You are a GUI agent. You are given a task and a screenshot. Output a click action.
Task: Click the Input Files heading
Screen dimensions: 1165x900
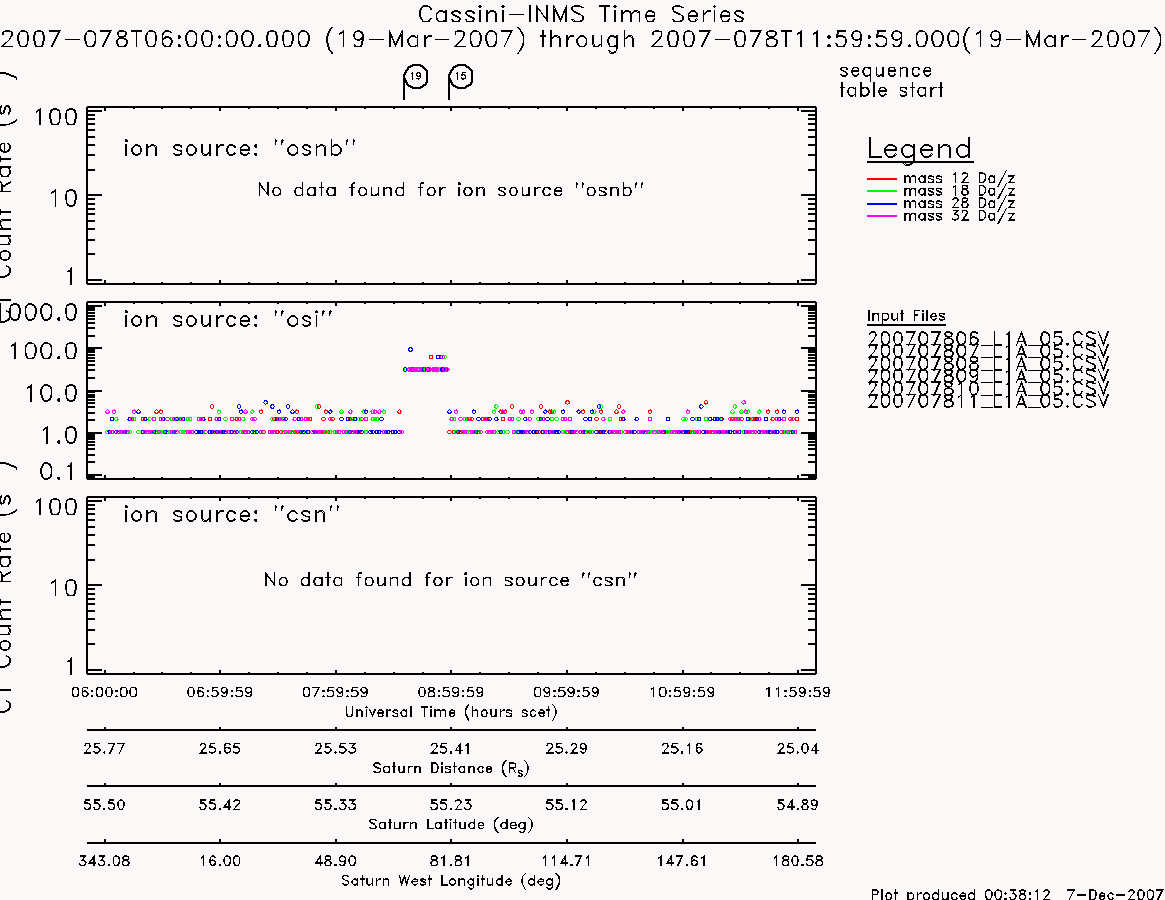pyautogui.click(x=906, y=316)
